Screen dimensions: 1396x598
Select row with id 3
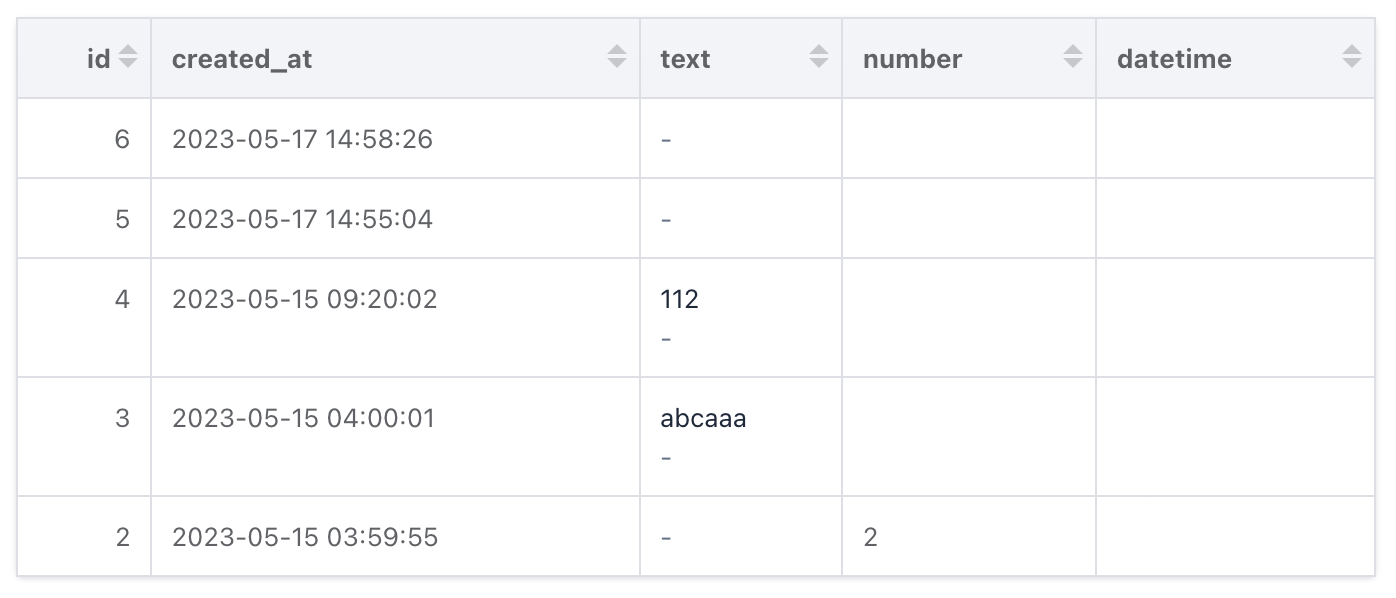696,437
